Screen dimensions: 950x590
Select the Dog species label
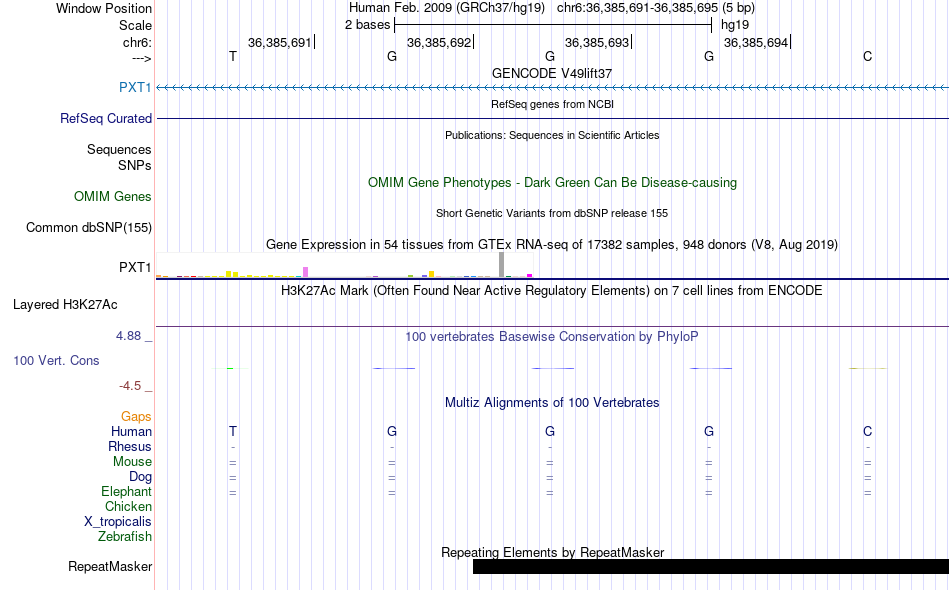click(x=140, y=477)
